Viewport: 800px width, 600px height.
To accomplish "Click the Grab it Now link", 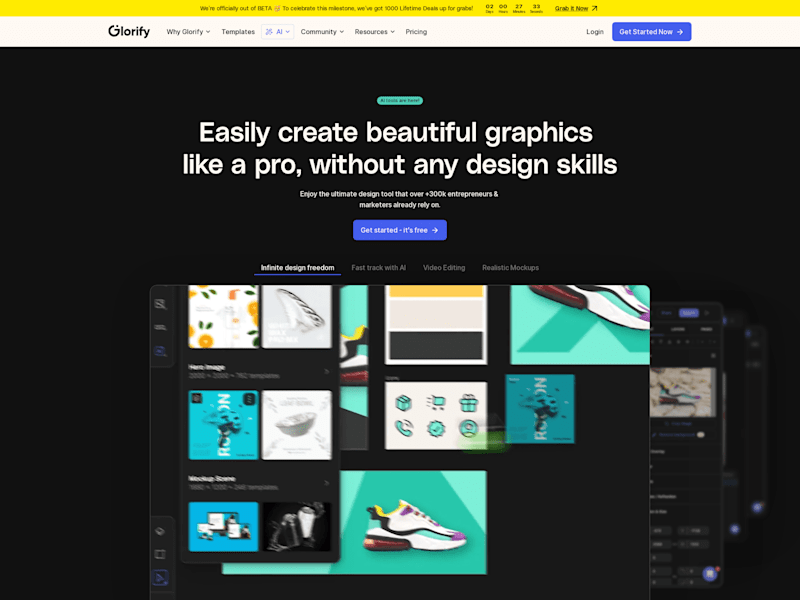I will pyautogui.click(x=571, y=8).
